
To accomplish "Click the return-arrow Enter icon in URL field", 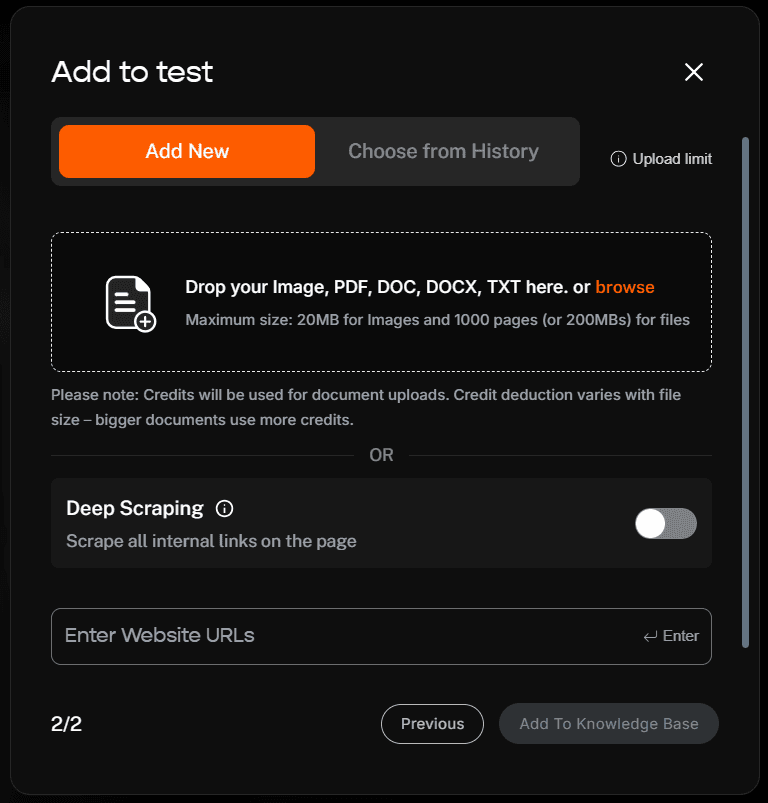I will tap(651, 636).
